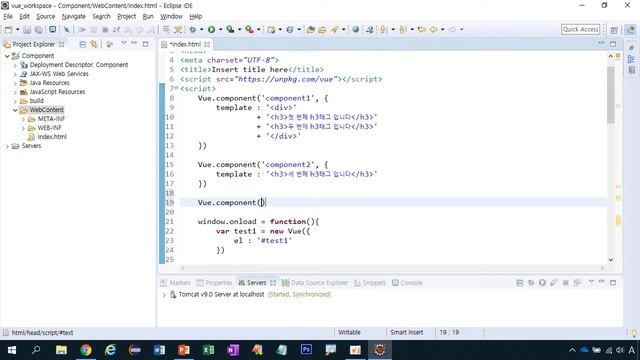Open the Navigate menu
640x360 pixels.
pos(73,16)
